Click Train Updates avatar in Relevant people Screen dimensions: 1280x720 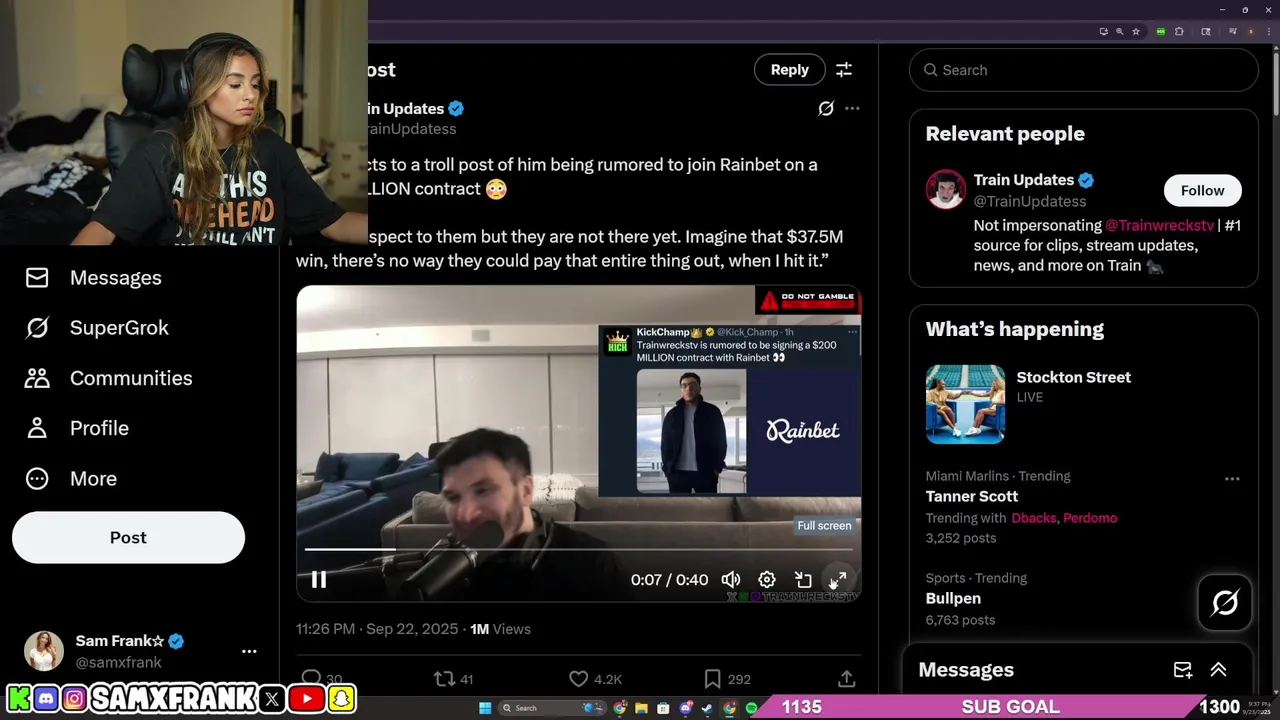[x=945, y=190]
